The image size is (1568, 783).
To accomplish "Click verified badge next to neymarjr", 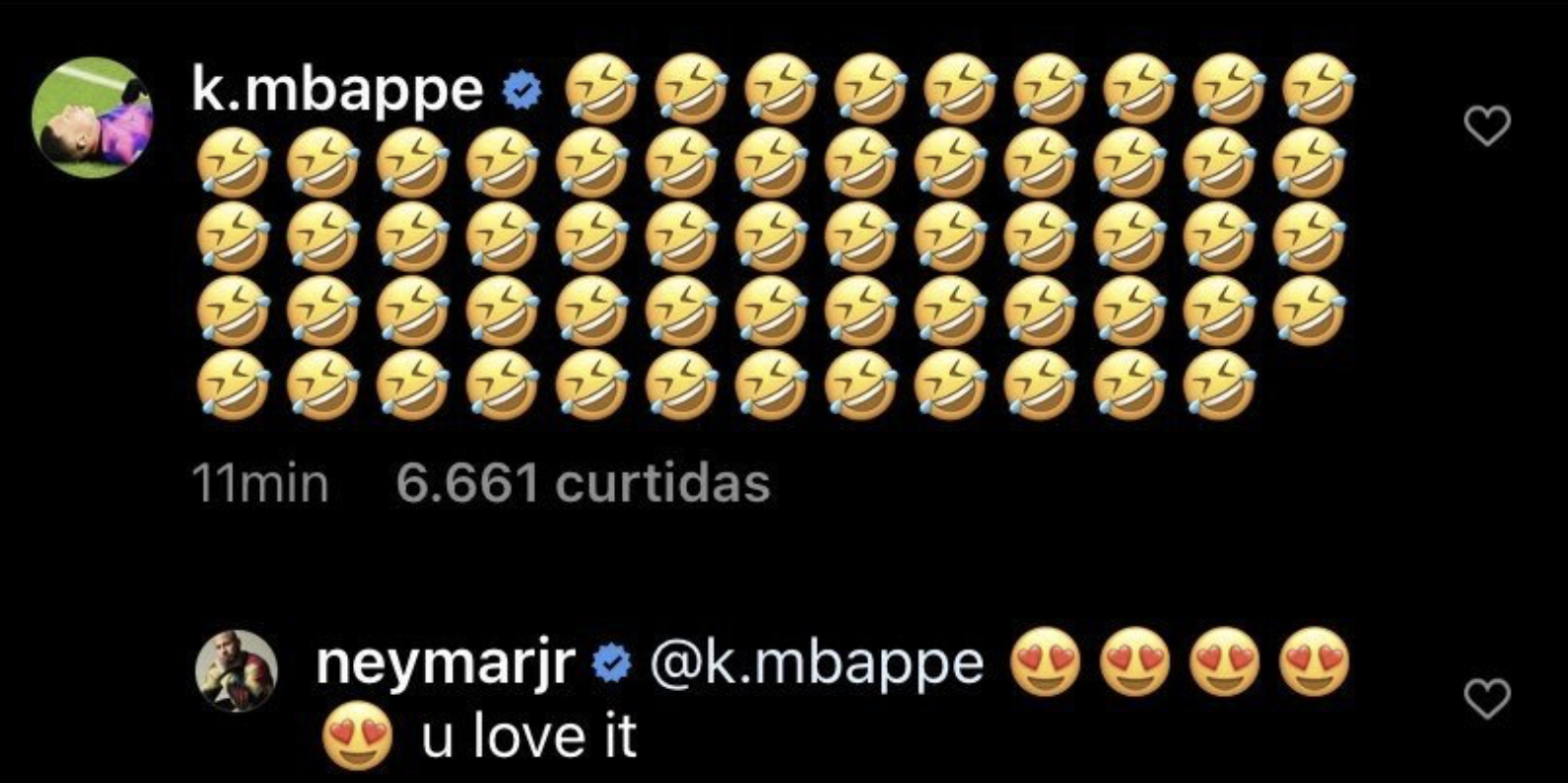I will tap(611, 666).
